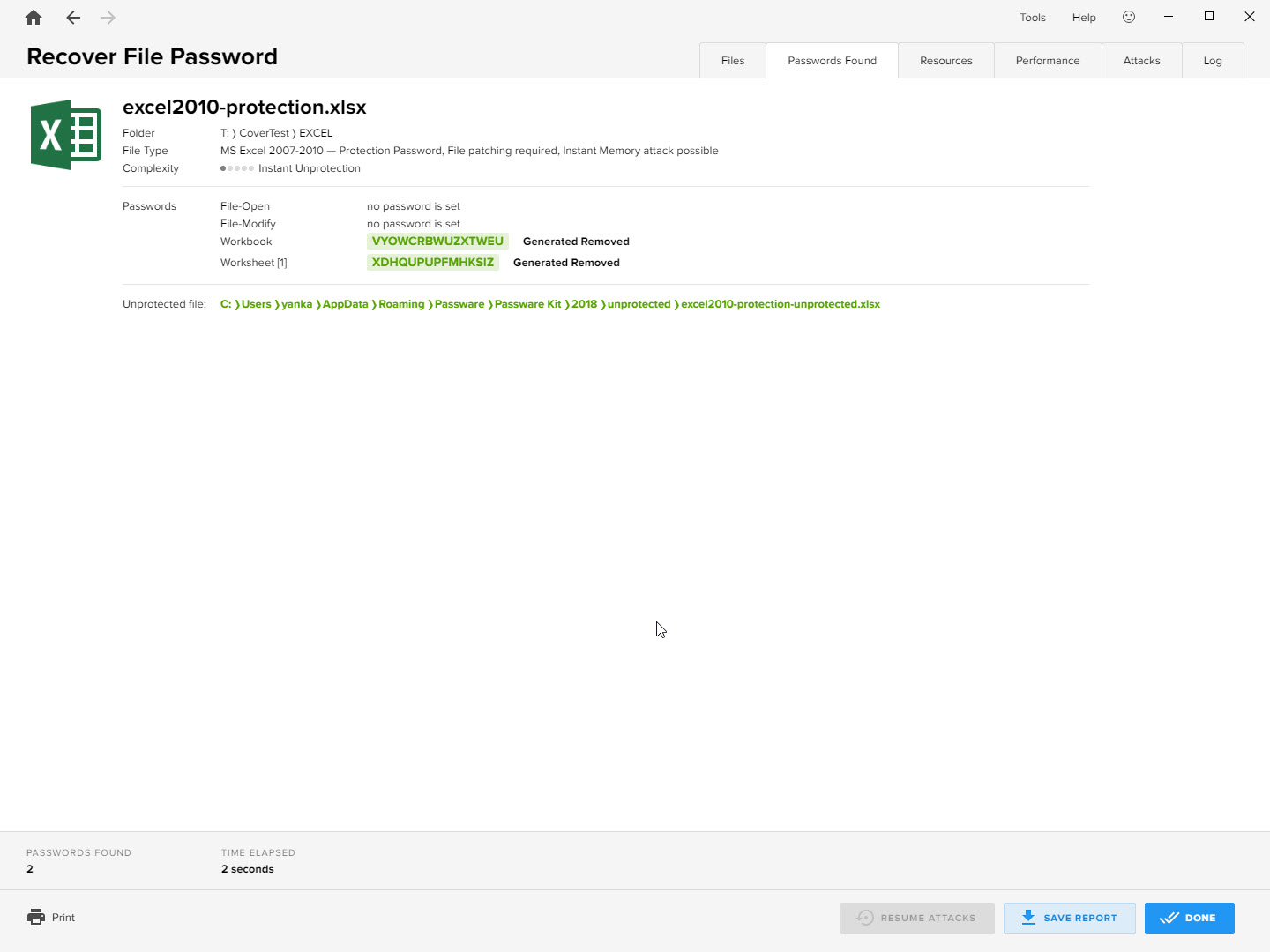Image resolution: width=1270 pixels, height=952 pixels.
Task: Switch to the Resources tab
Action: click(x=946, y=61)
